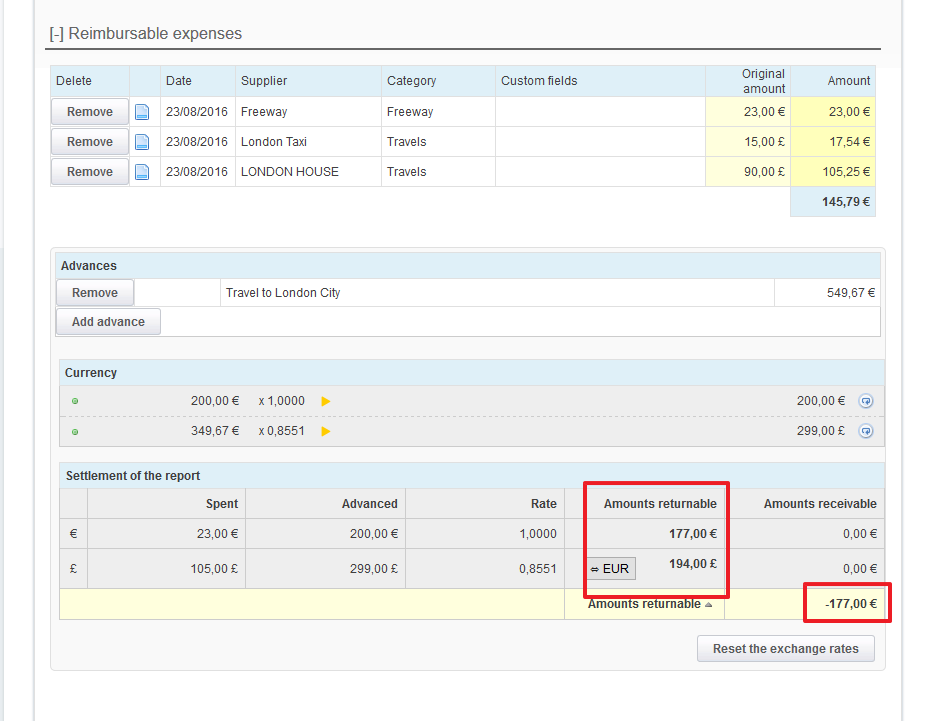
Task: Click yellow arrow on 349,67 € currency row
Action: tap(325, 432)
